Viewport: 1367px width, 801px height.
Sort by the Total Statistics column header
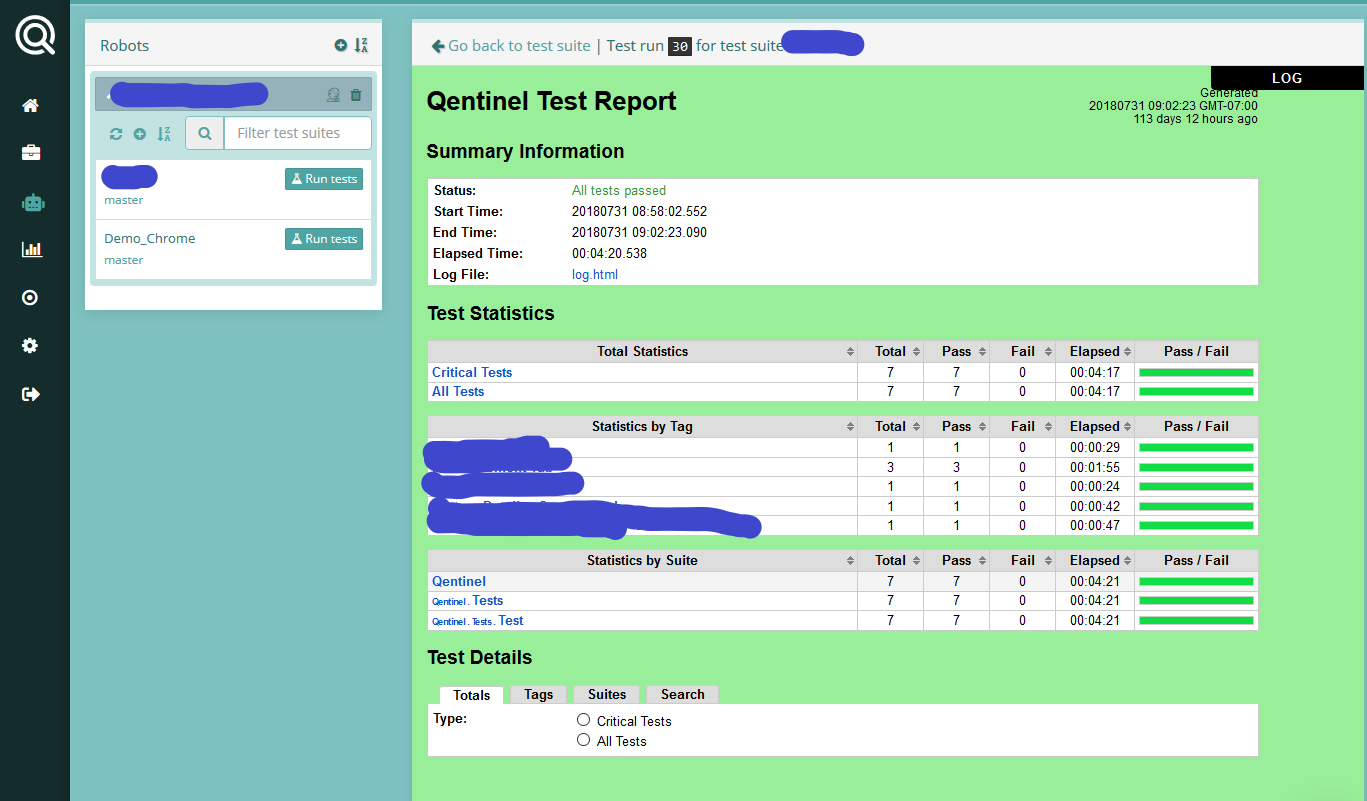642,351
